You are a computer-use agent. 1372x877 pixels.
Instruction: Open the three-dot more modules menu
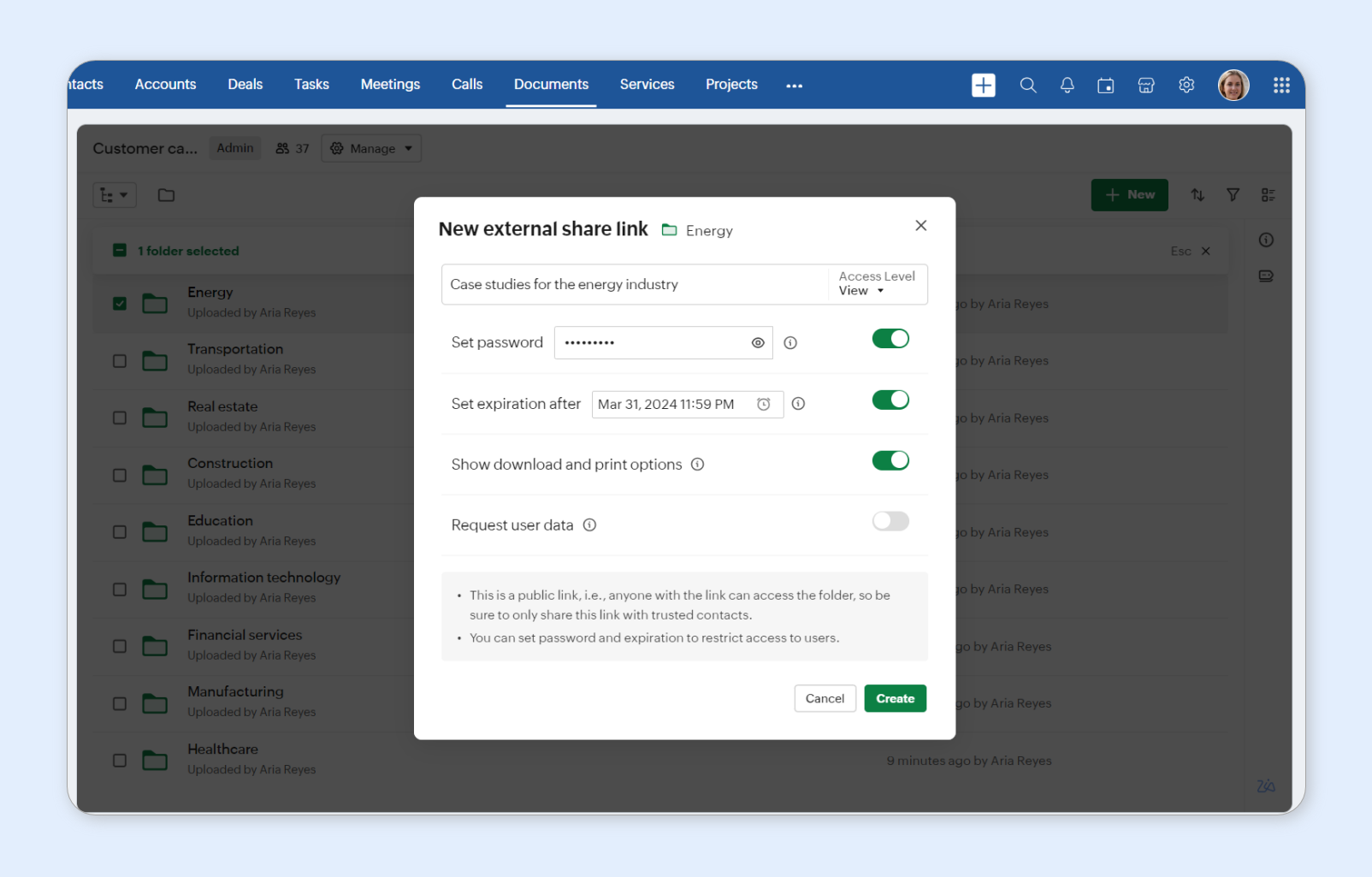coord(794,86)
